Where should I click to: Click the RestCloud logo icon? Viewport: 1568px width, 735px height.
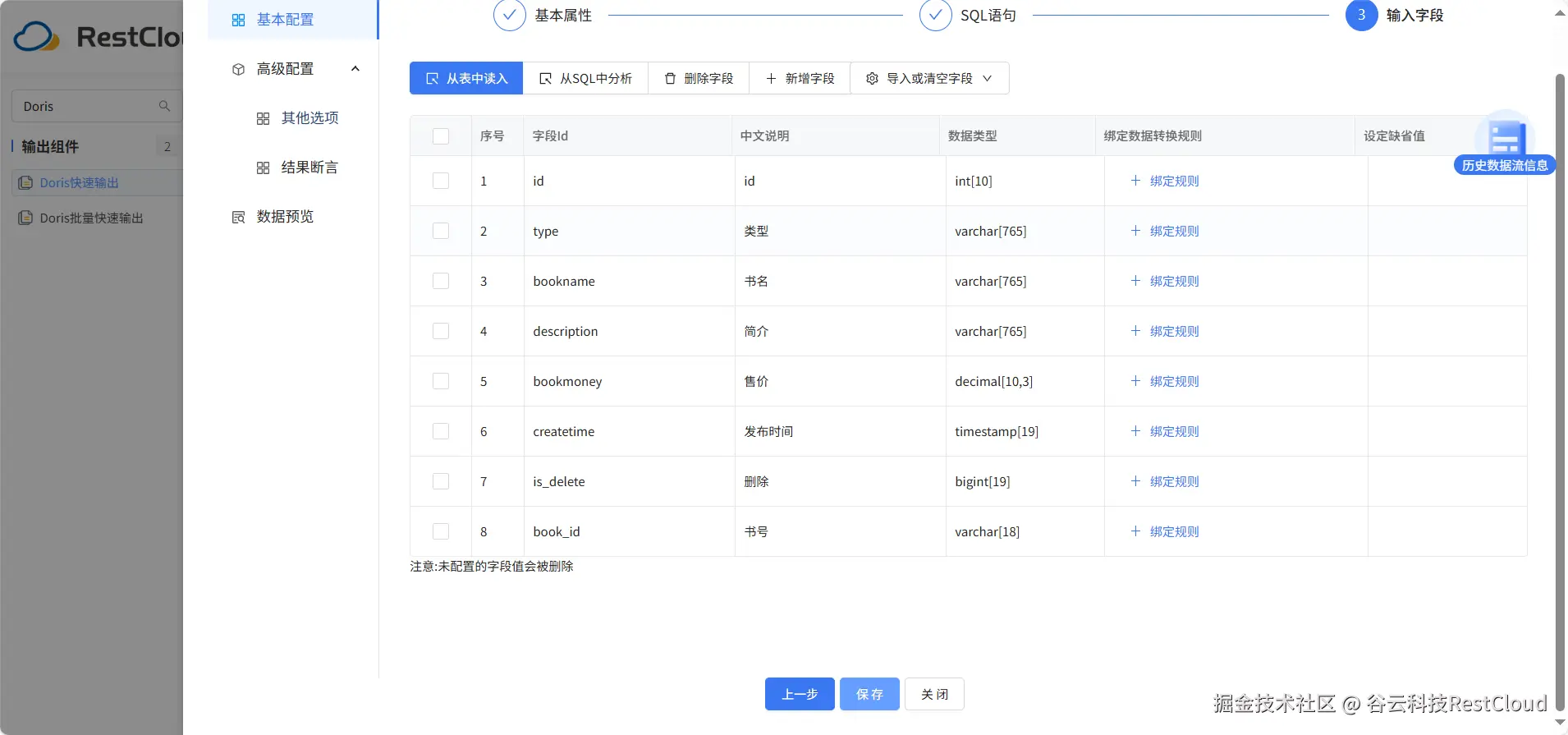[37, 37]
